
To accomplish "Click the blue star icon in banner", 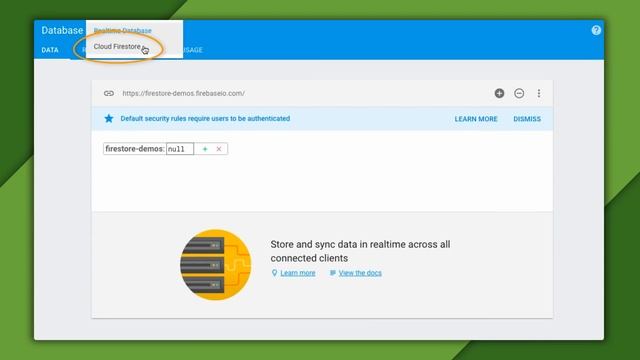I will point(109,118).
